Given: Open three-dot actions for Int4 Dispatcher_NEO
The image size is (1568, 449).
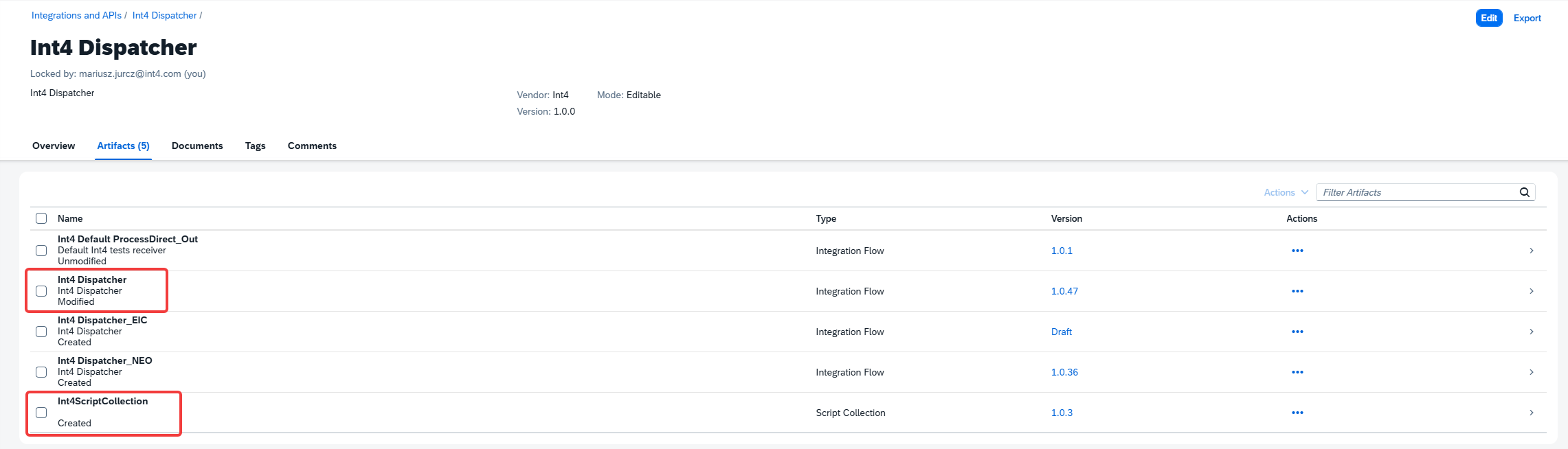Looking at the screenshot, I should tap(1297, 372).
